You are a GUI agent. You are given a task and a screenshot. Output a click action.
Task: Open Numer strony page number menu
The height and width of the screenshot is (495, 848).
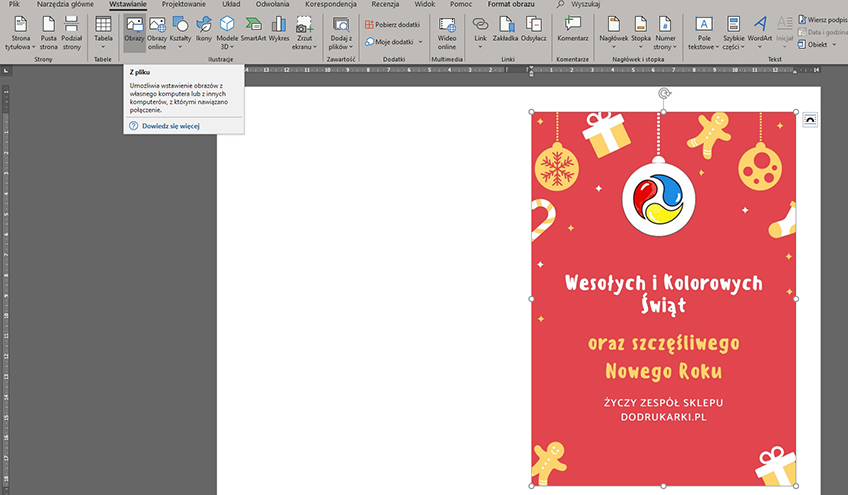coord(665,33)
